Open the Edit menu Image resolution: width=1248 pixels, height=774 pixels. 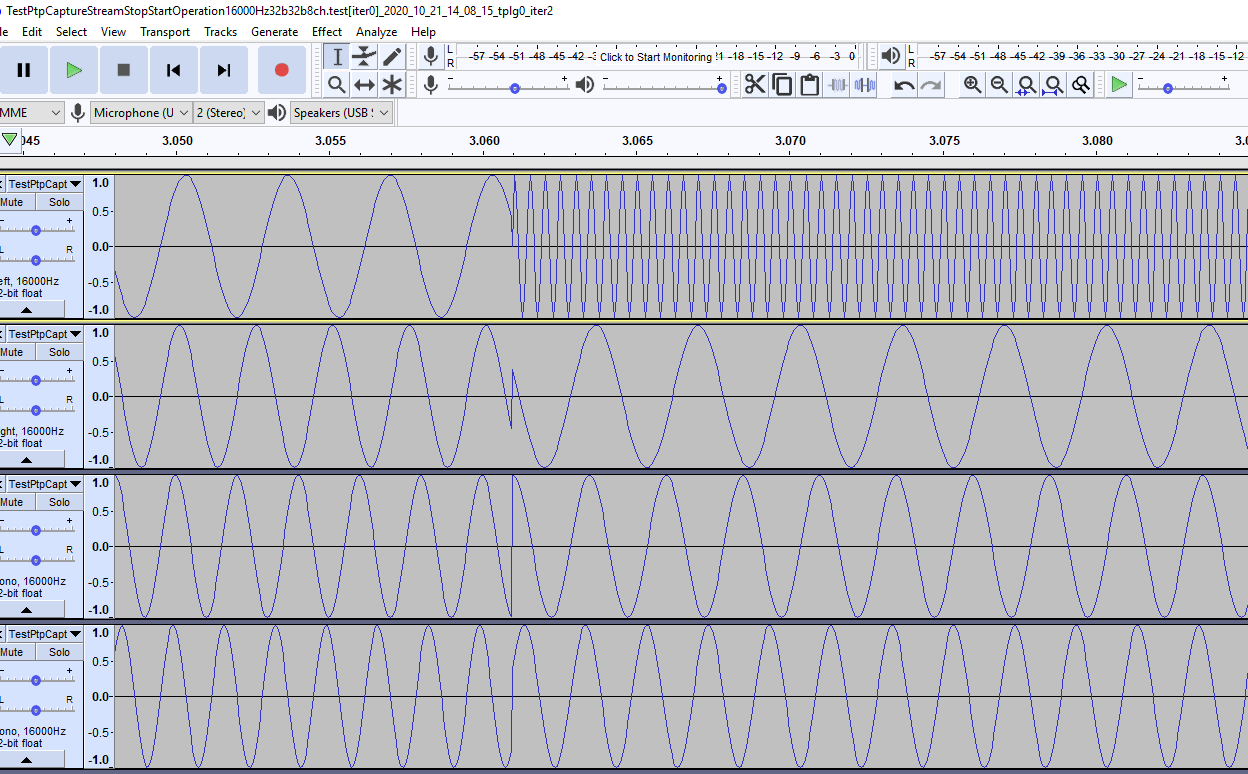[32, 32]
